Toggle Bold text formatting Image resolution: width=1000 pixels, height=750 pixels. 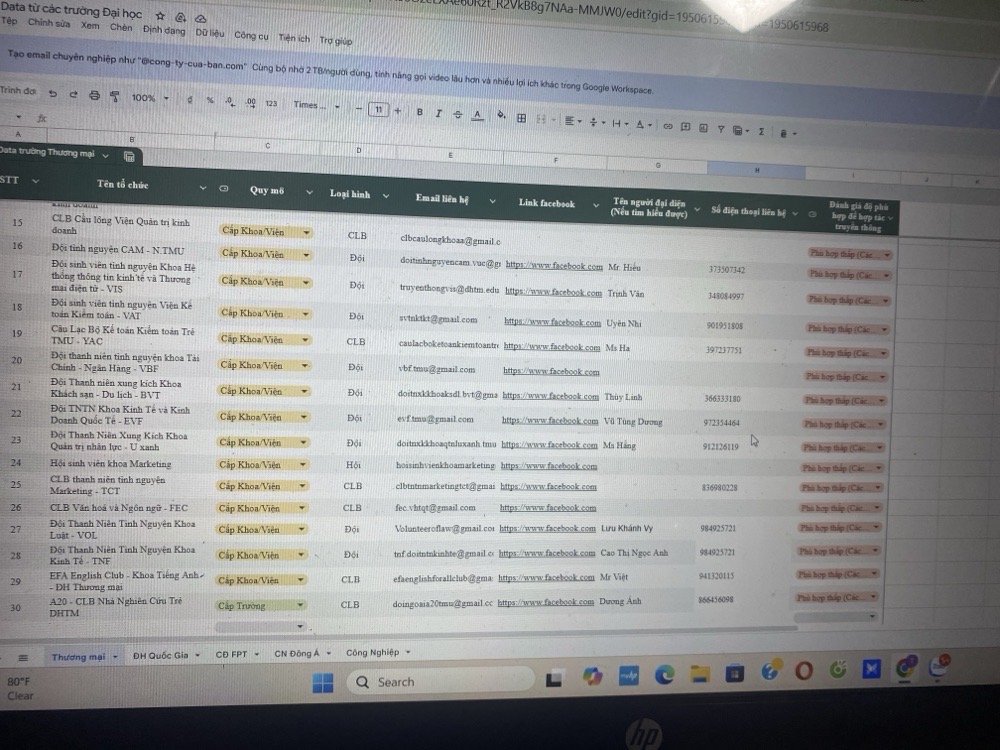[x=419, y=112]
